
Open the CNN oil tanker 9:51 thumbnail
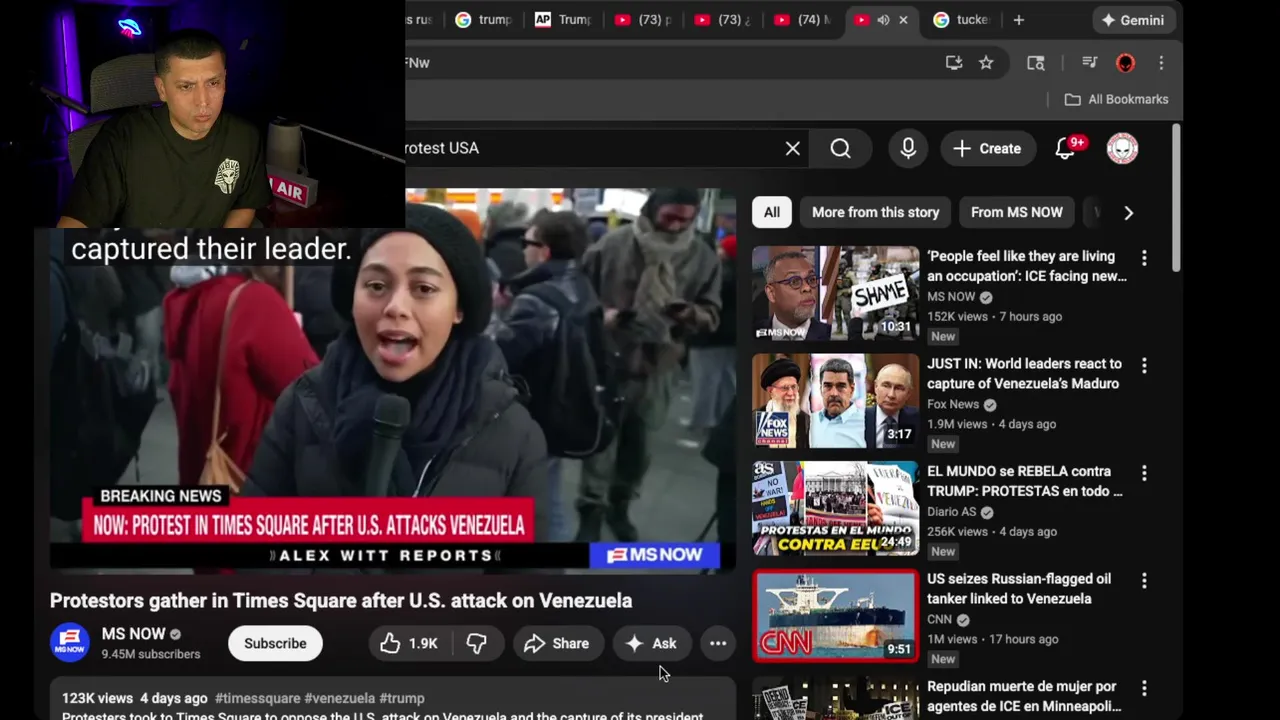click(835, 615)
